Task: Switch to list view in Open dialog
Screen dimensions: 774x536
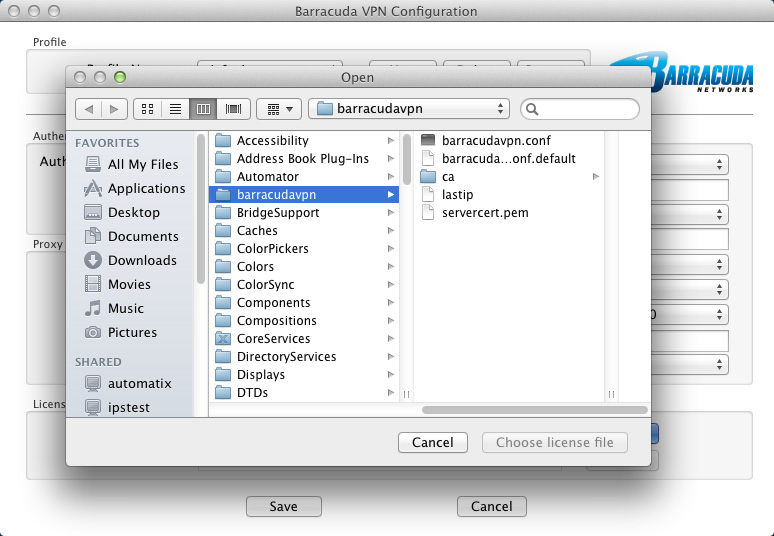Action: (x=175, y=109)
